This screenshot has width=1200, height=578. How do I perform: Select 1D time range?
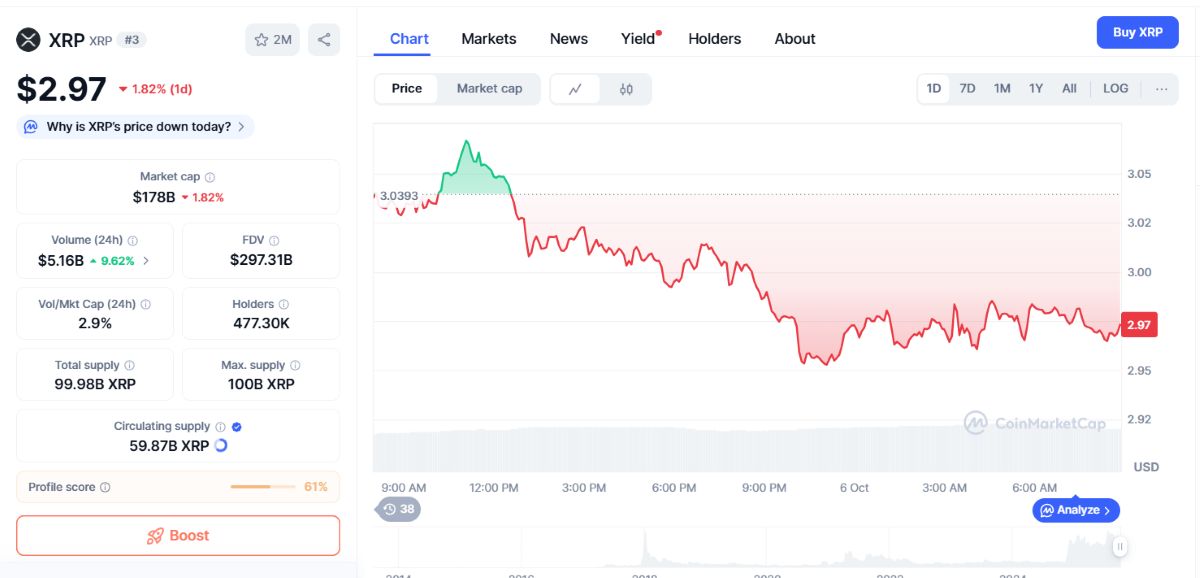[x=934, y=89]
